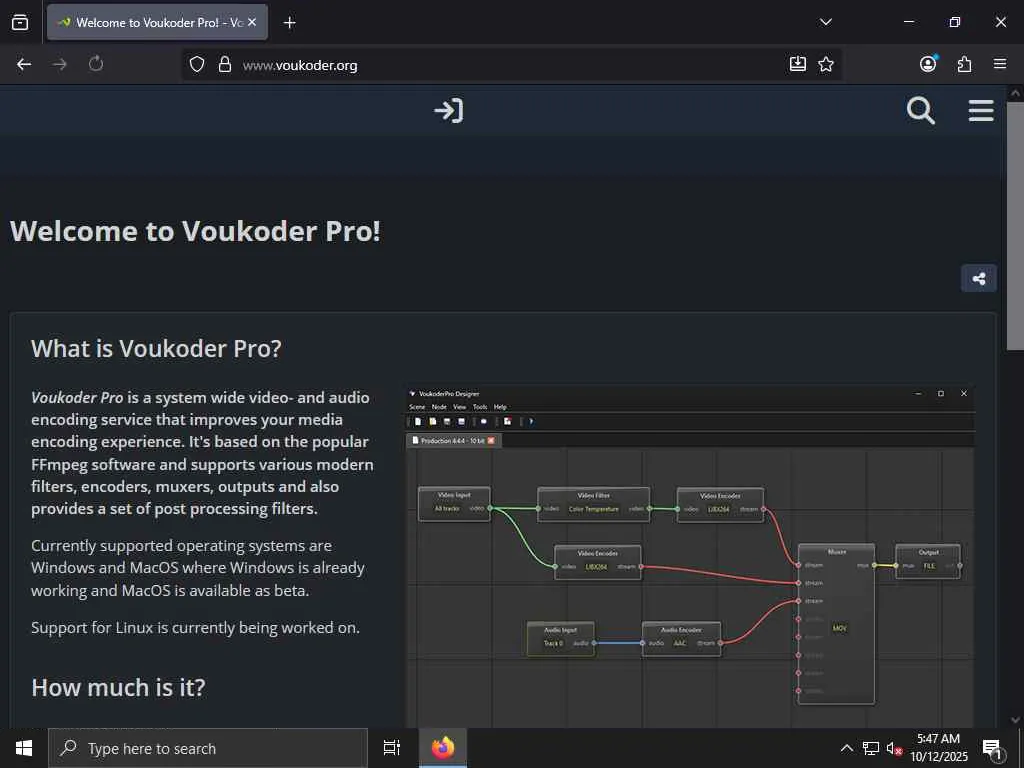Expand the list all tabs chevron
The width and height of the screenshot is (1024, 768).
825,22
